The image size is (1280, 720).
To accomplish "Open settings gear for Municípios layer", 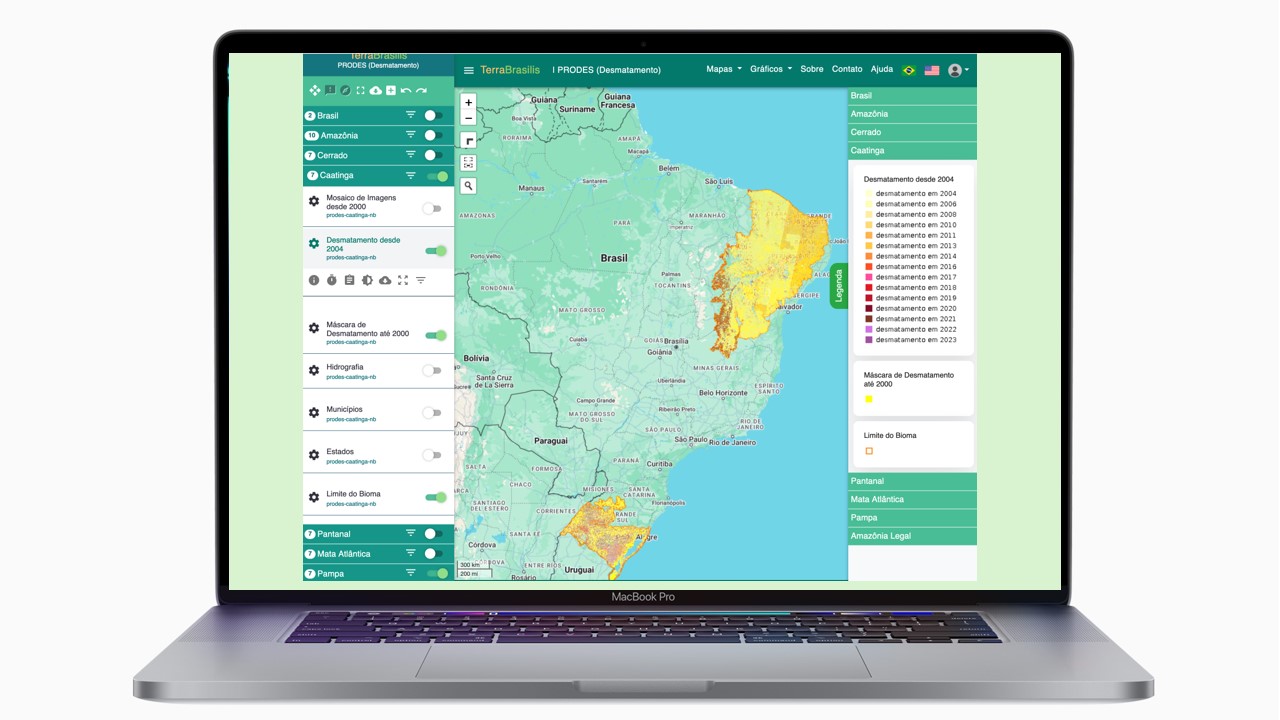I will (x=314, y=412).
